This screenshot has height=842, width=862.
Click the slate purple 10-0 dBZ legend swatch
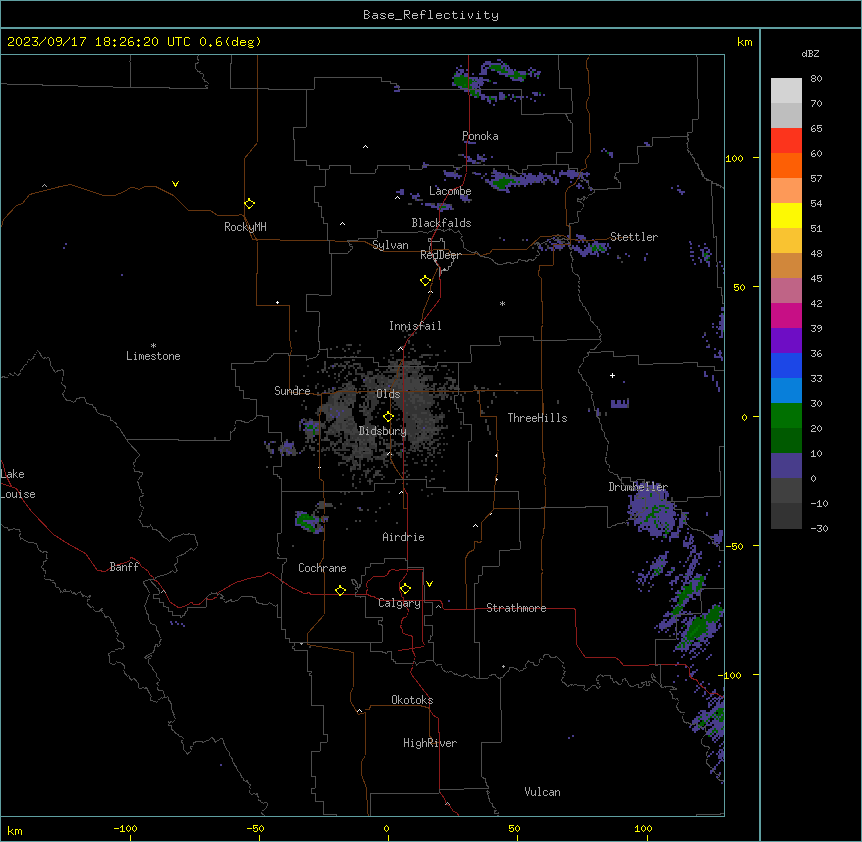coord(786,466)
